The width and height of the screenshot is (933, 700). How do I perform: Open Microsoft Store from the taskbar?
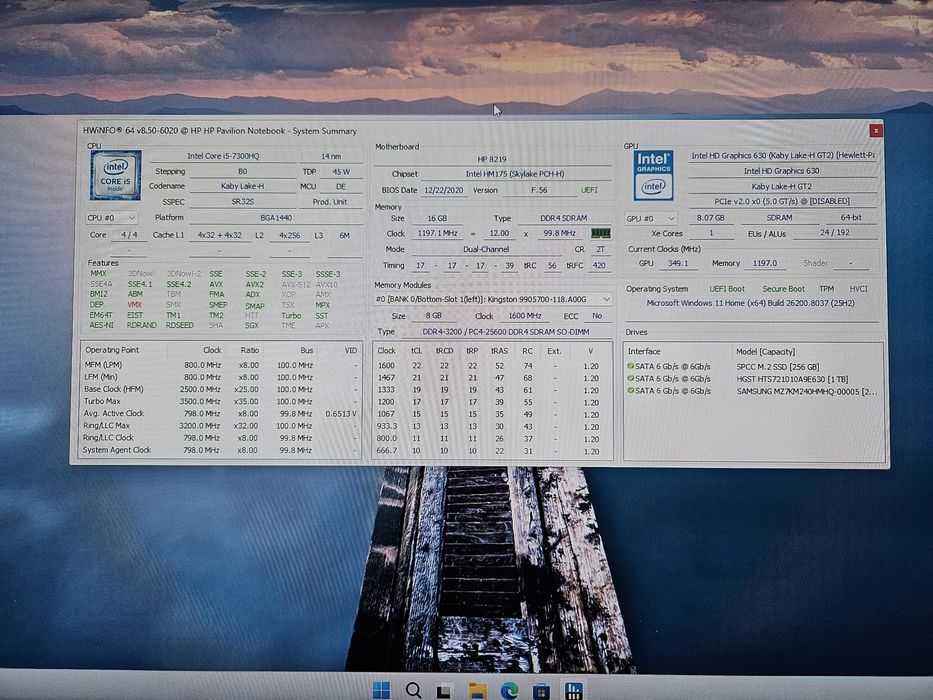pyautogui.click(x=541, y=691)
